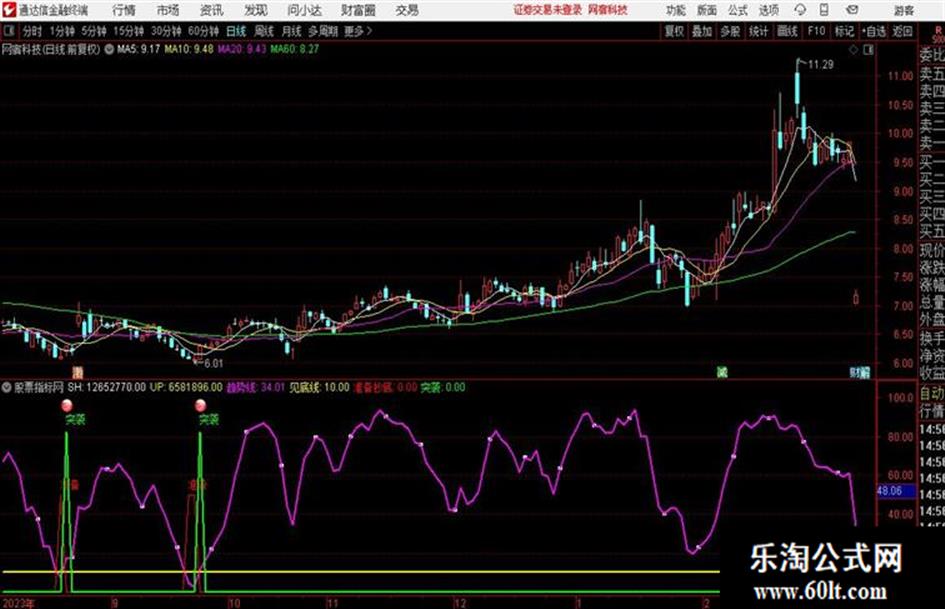Click the 见底线 10.00 indicator label
The width and height of the screenshot is (945, 609).
coord(319,387)
